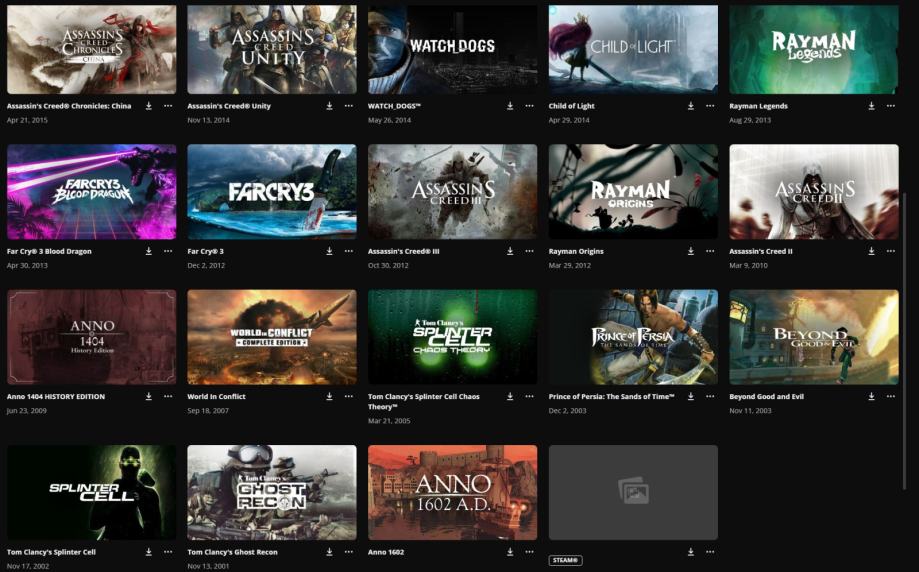
Task: Open the Assassin's Creed Chronicles China cover art
Action: pyautogui.click(x=91, y=49)
